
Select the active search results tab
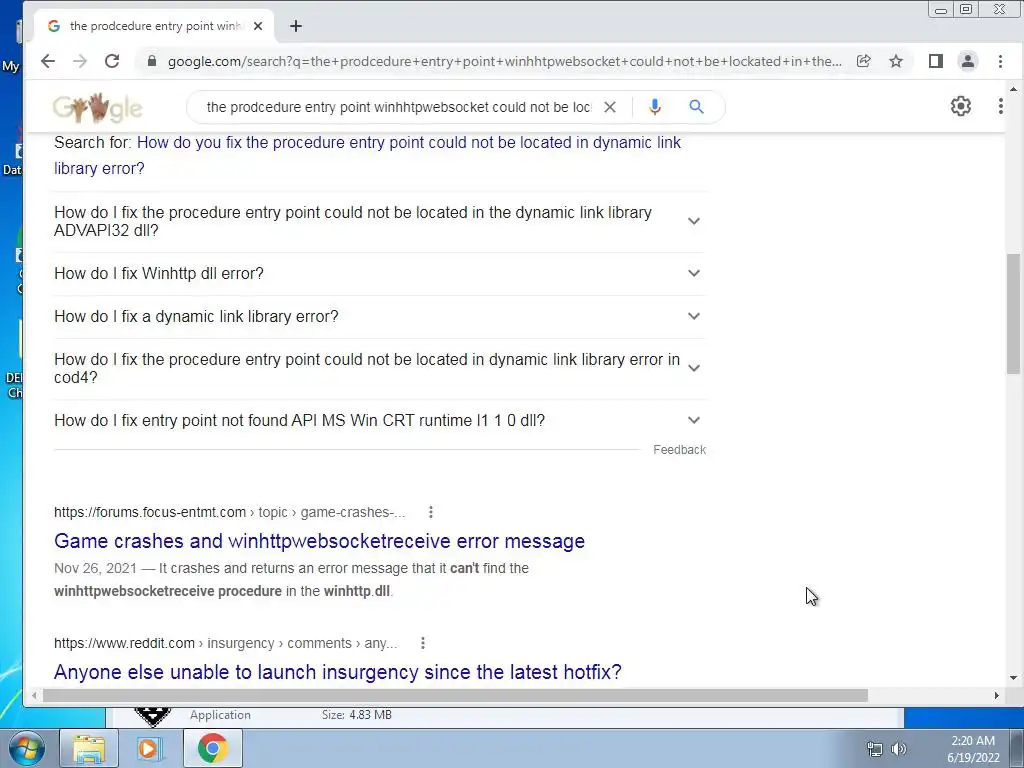point(155,26)
